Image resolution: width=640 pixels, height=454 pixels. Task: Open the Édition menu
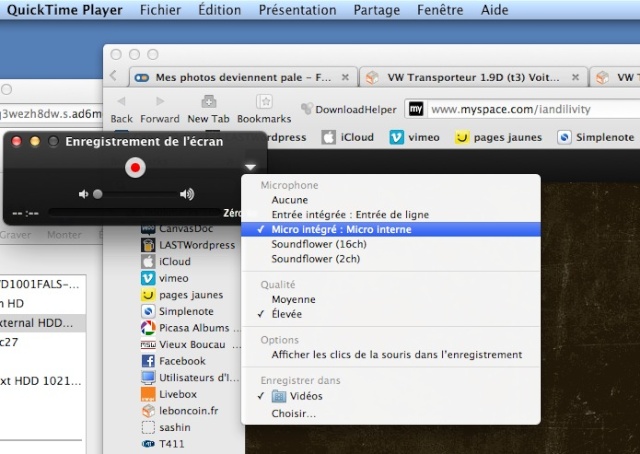pos(220,10)
